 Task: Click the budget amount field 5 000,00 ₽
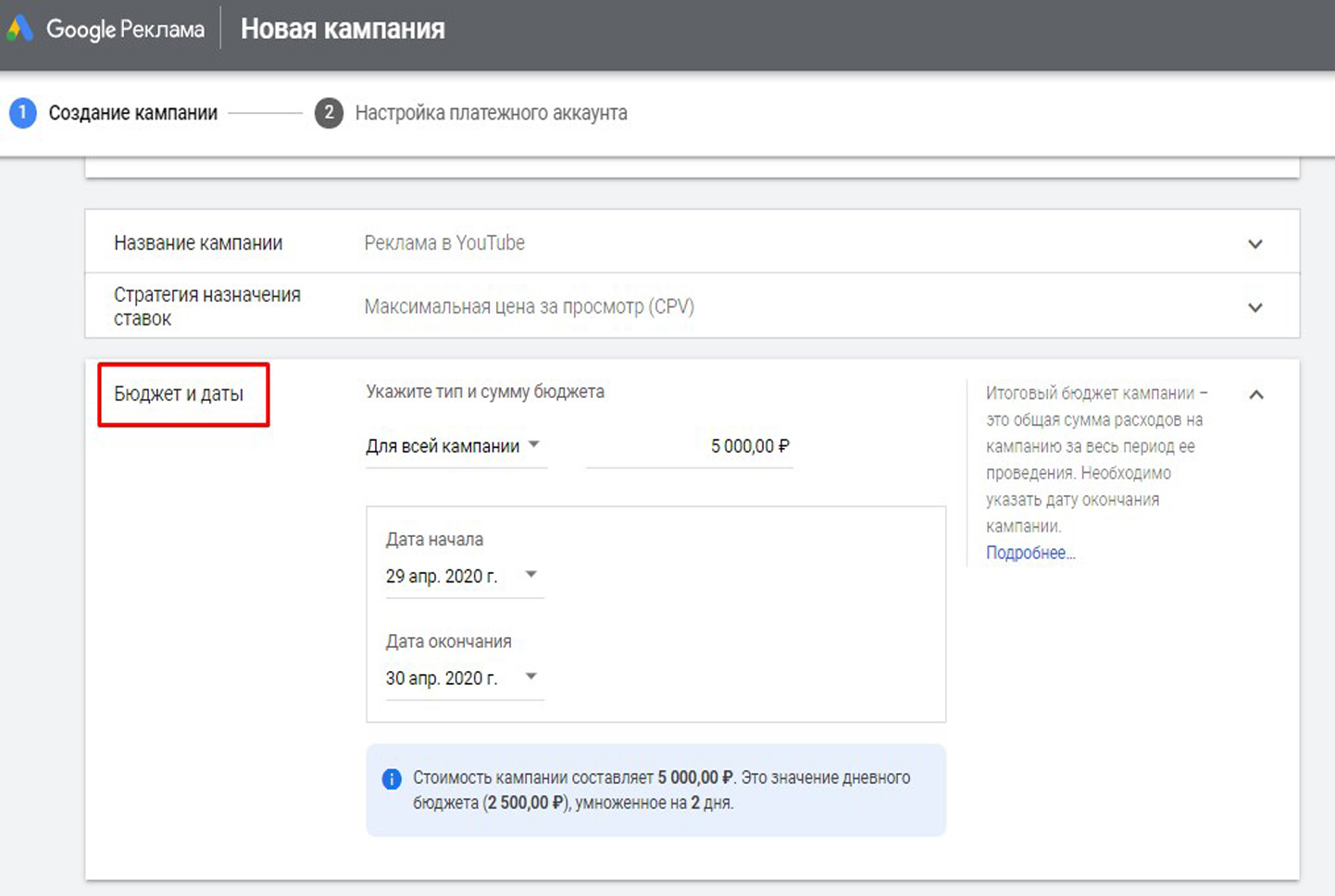point(690,446)
